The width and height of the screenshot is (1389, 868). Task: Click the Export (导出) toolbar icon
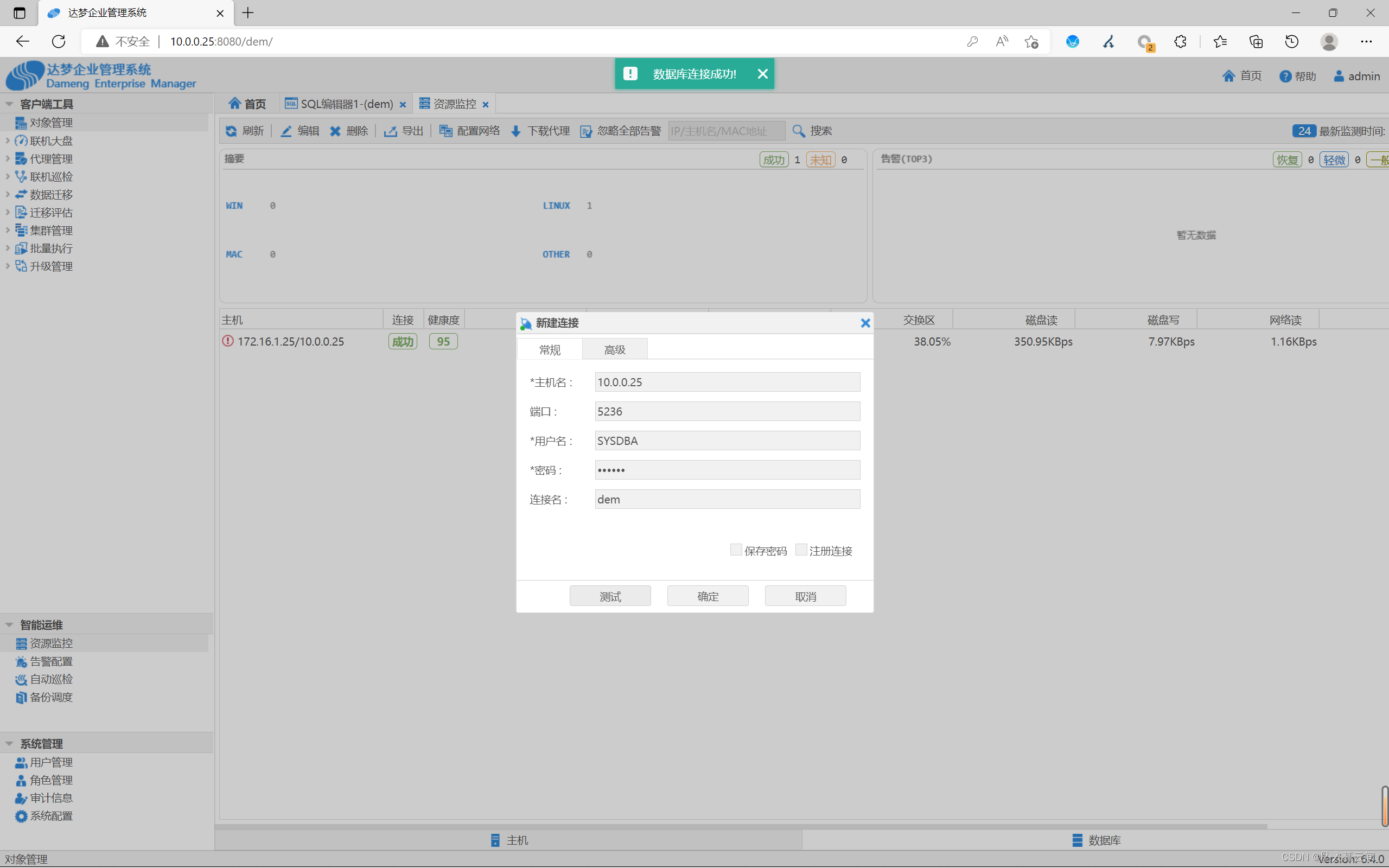[390, 131]
